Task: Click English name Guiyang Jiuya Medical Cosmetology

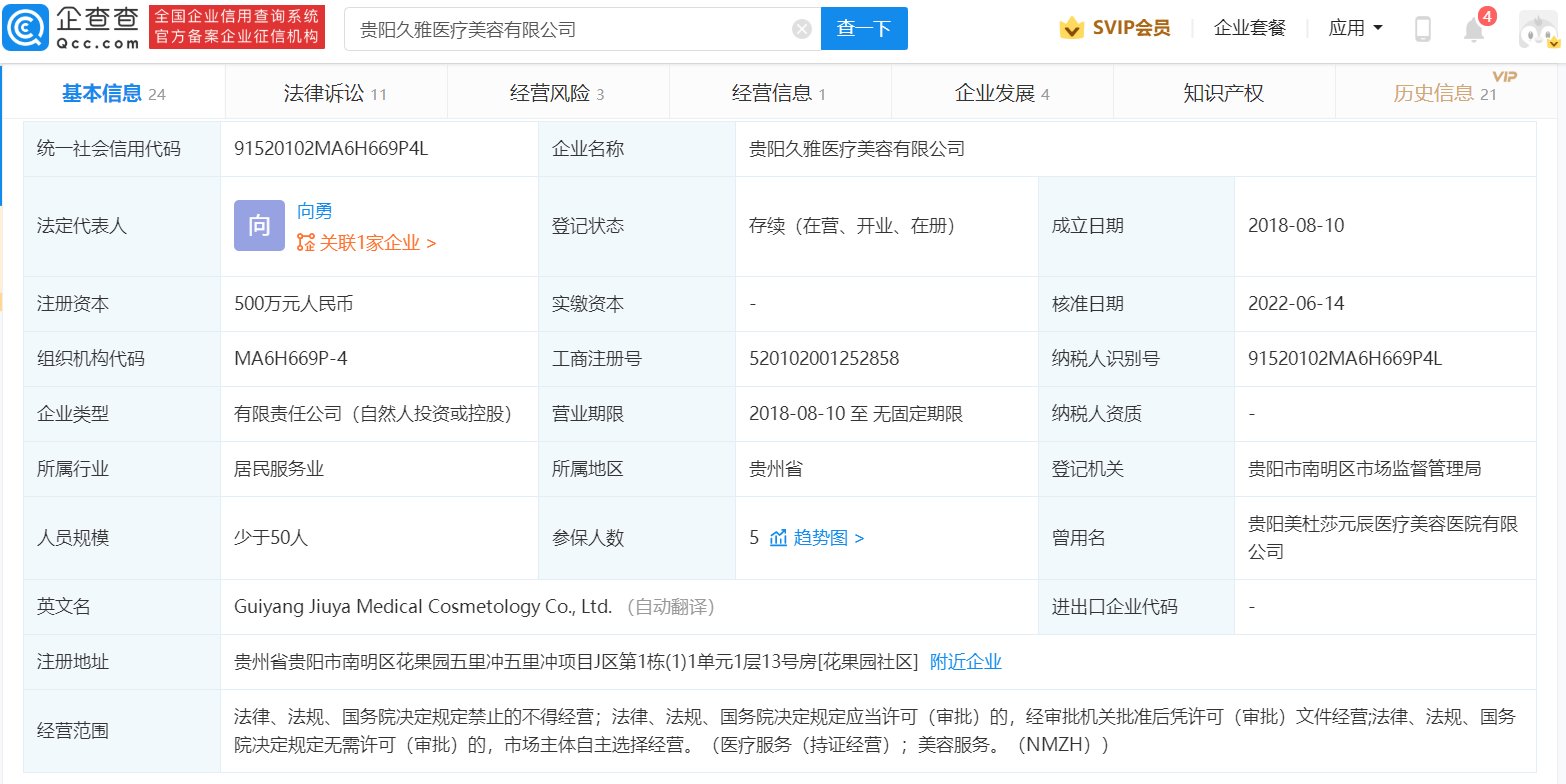Action: click(422, 607)
